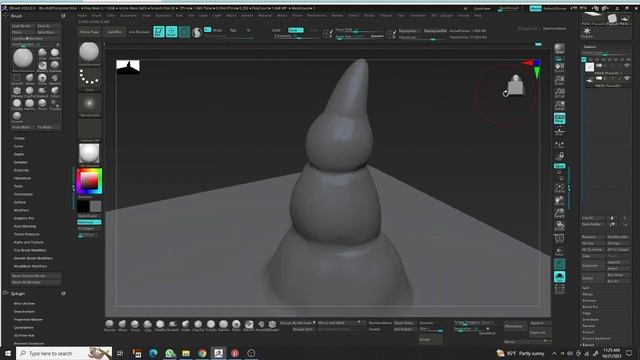640x360 pixels.
Task: Toggle the Menus button in title bar
Action: [x=535, y=8]
